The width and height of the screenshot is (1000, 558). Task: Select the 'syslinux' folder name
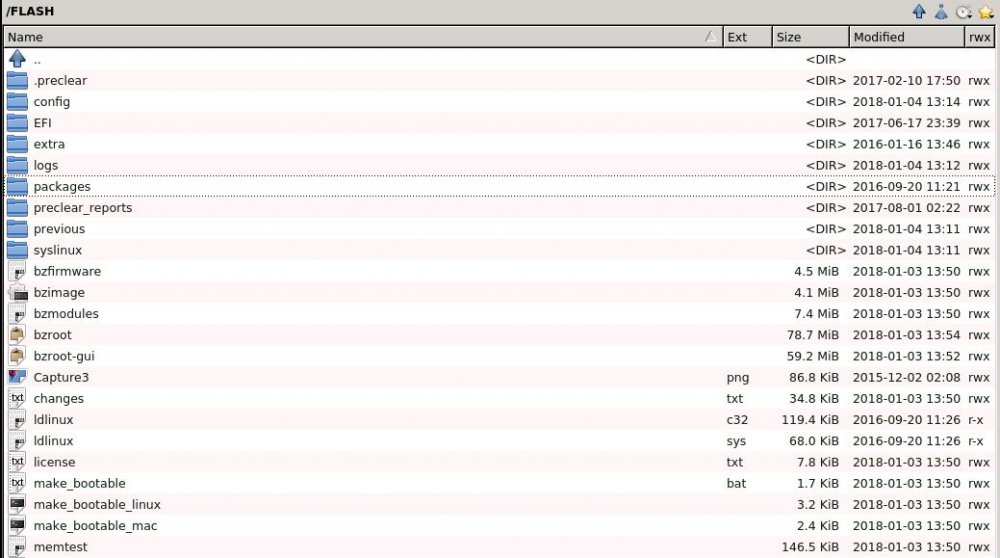click(x=57, y=250)
